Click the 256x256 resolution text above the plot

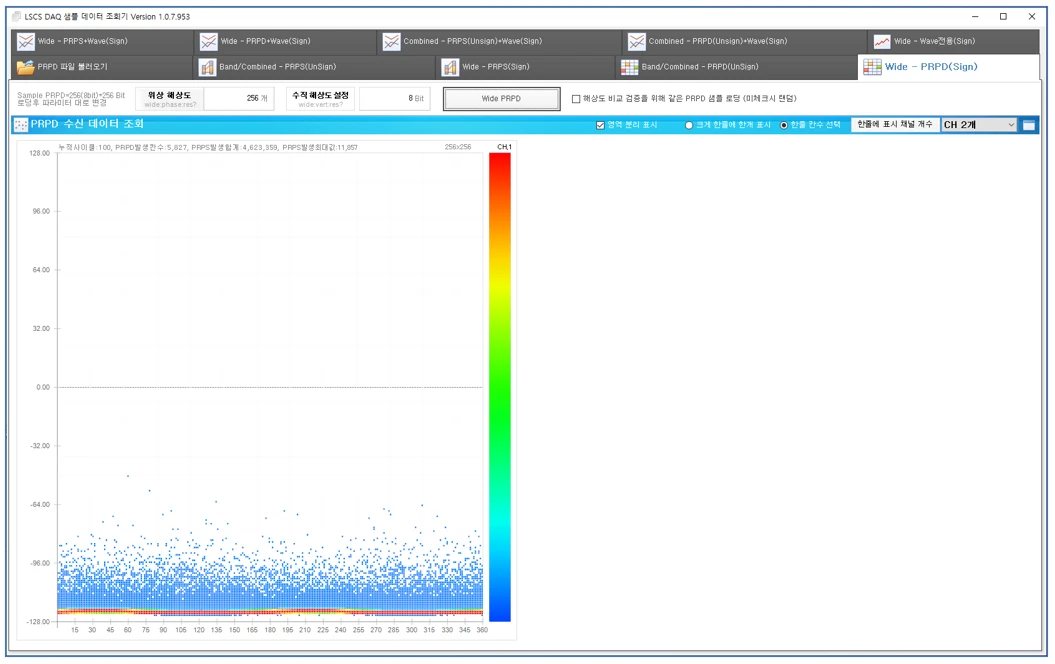click(x=458, y=147)
